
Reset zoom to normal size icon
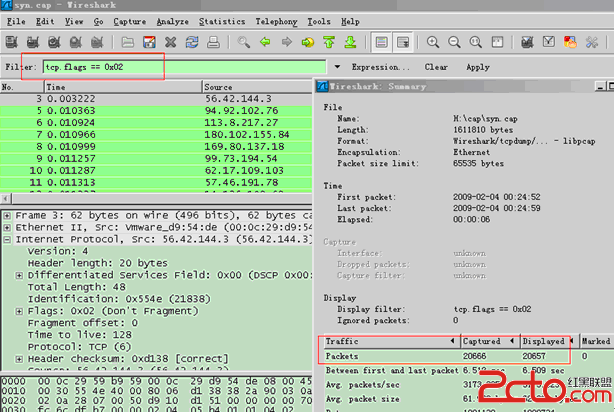(476, 42)
